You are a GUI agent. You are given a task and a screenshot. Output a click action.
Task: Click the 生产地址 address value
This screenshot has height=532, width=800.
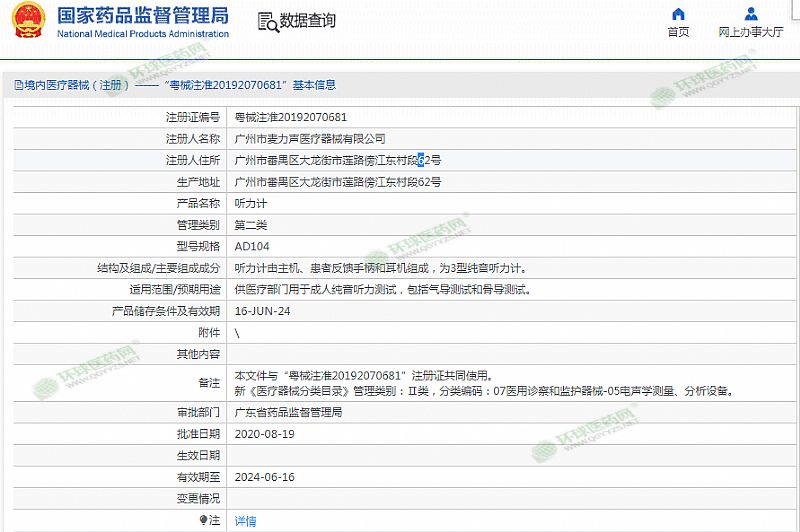[337, 182]
